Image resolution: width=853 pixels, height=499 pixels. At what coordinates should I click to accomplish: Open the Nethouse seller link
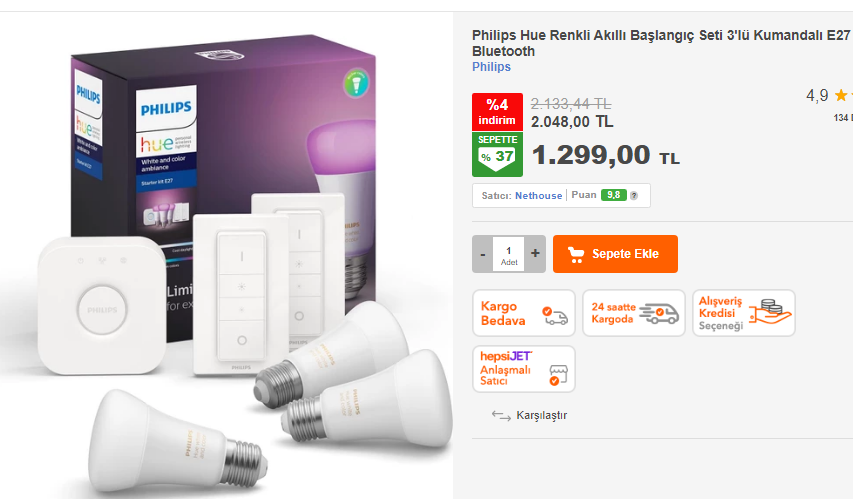pyautogui.click(x=539, y=195)
